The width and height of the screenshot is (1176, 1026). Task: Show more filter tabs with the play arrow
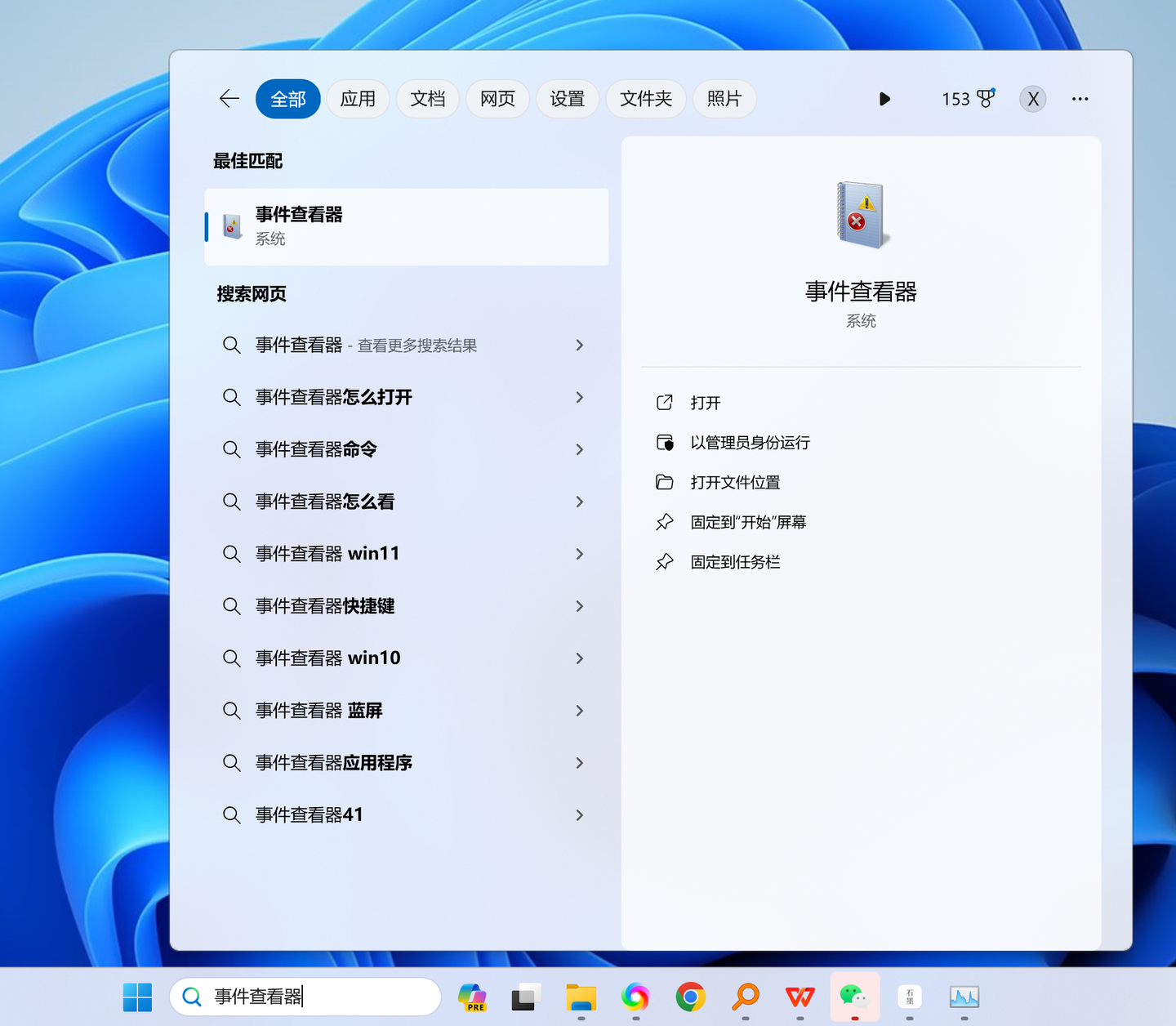coord(884,99)
